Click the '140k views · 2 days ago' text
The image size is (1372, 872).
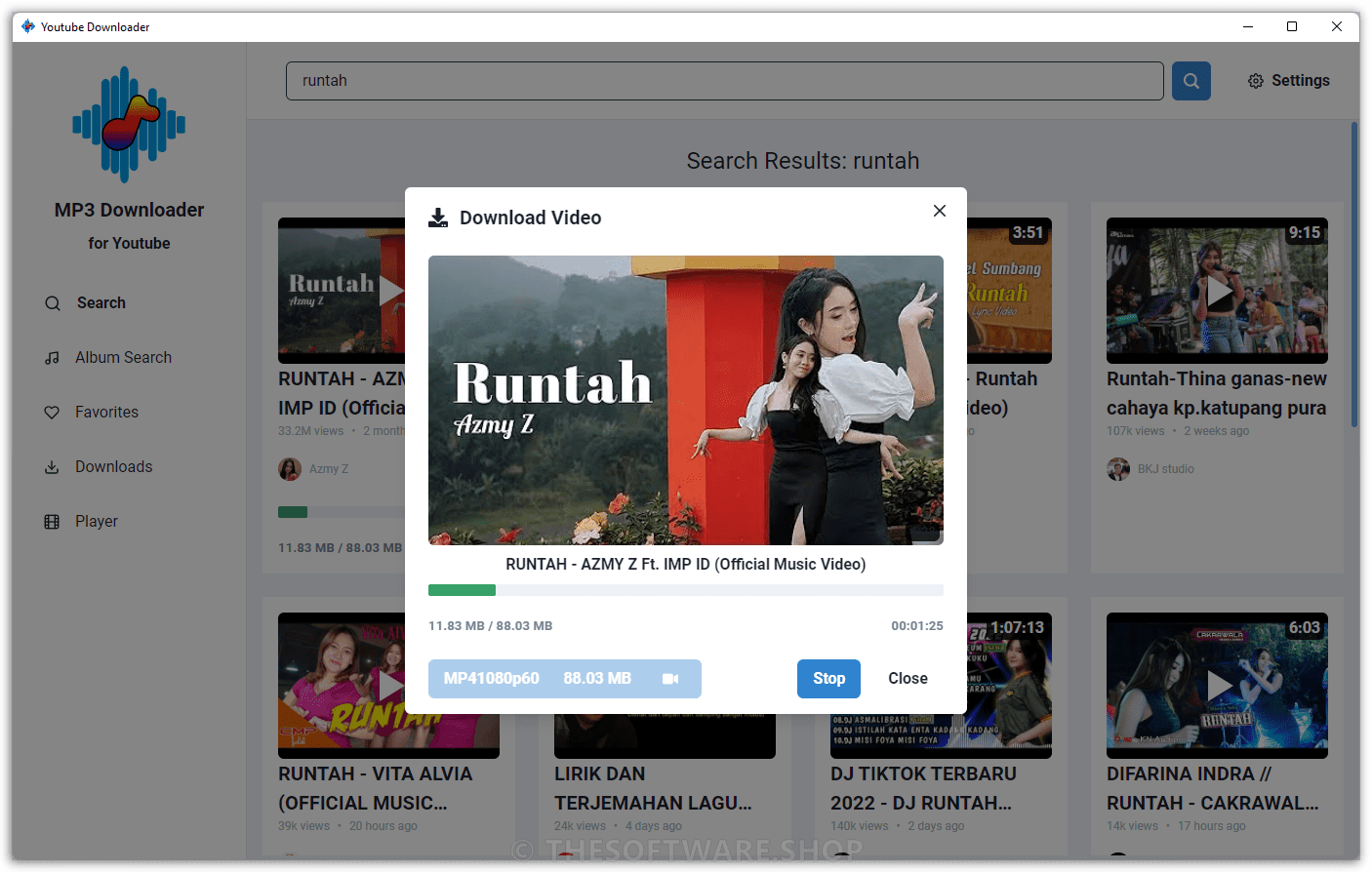pos(897,826)
